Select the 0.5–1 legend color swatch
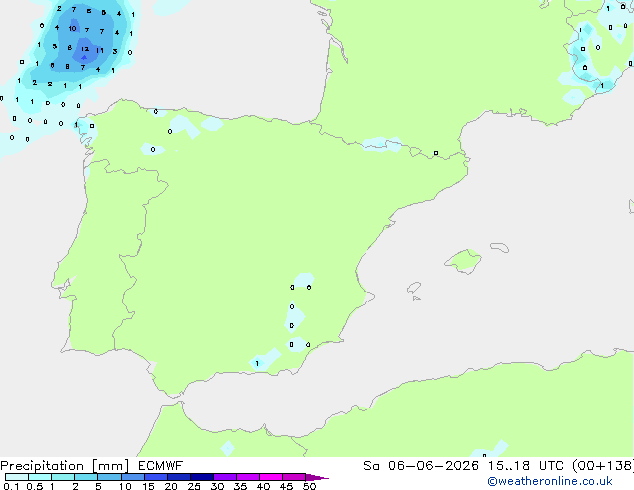This screenshot has width=634, height=490. [40, 477]
